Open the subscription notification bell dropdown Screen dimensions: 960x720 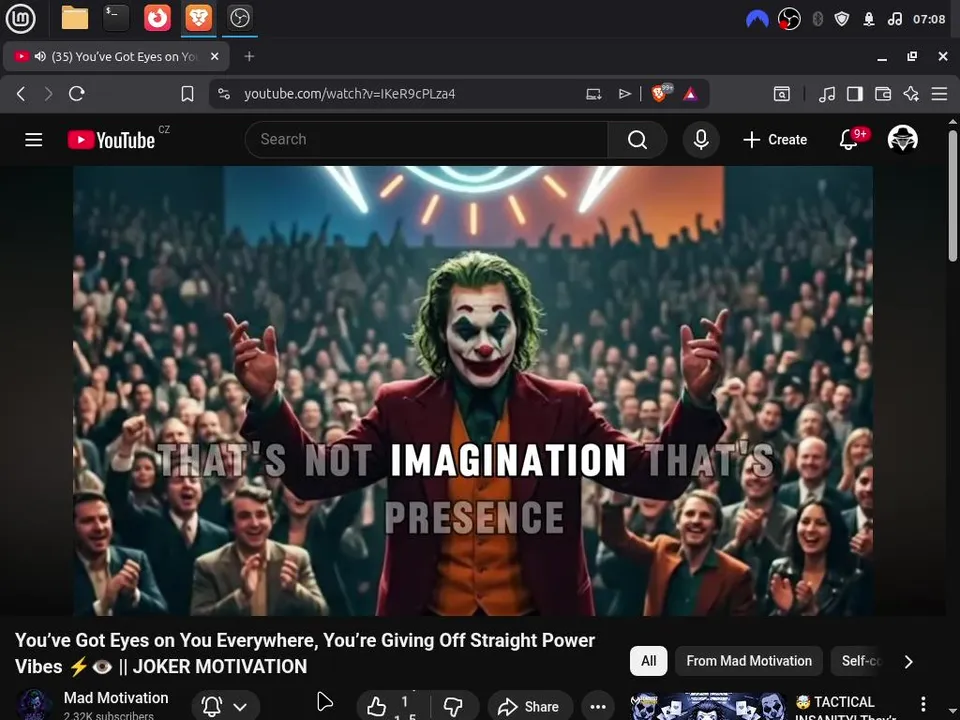coord(225,707)
